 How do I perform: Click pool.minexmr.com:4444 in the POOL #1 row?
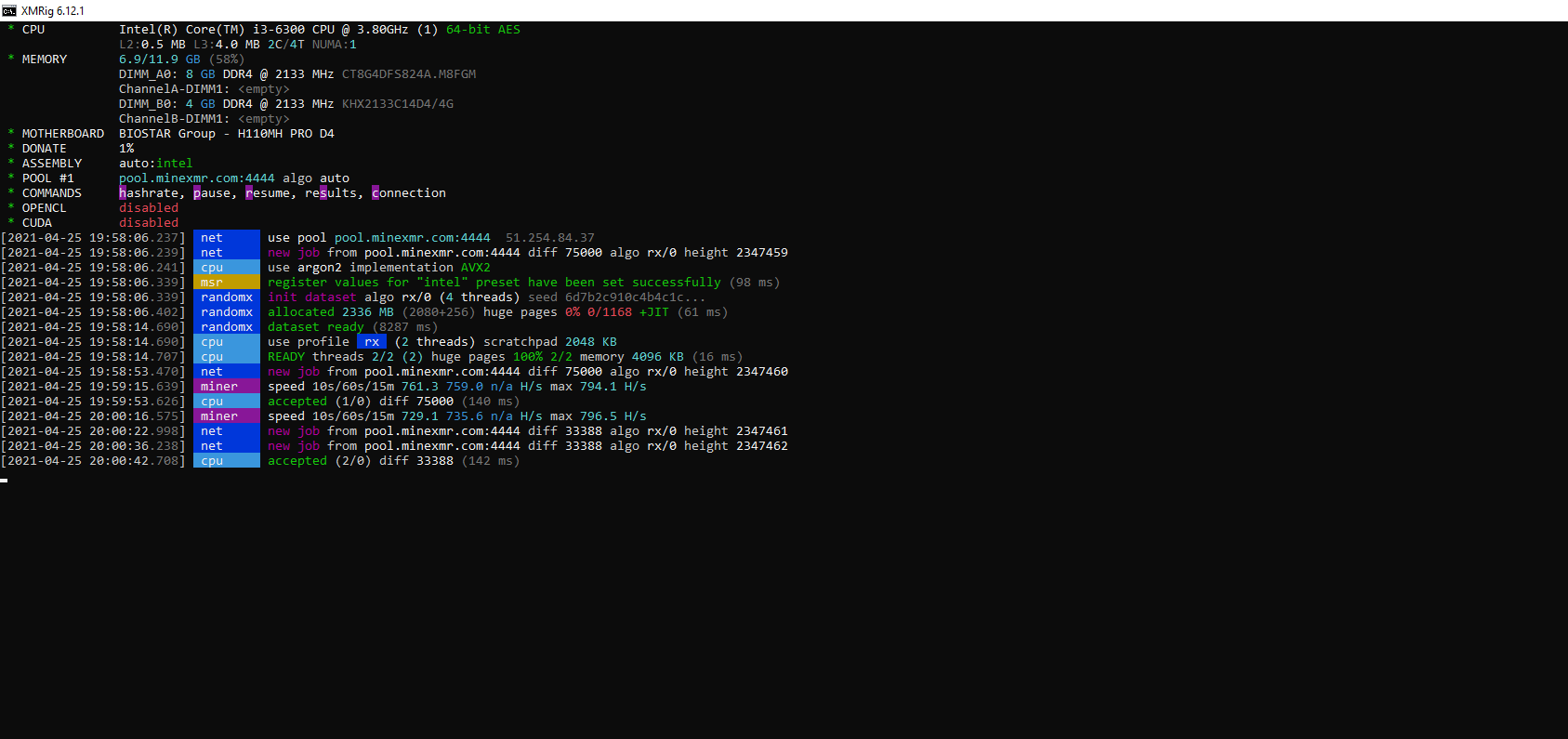click(x=196, y=178)
